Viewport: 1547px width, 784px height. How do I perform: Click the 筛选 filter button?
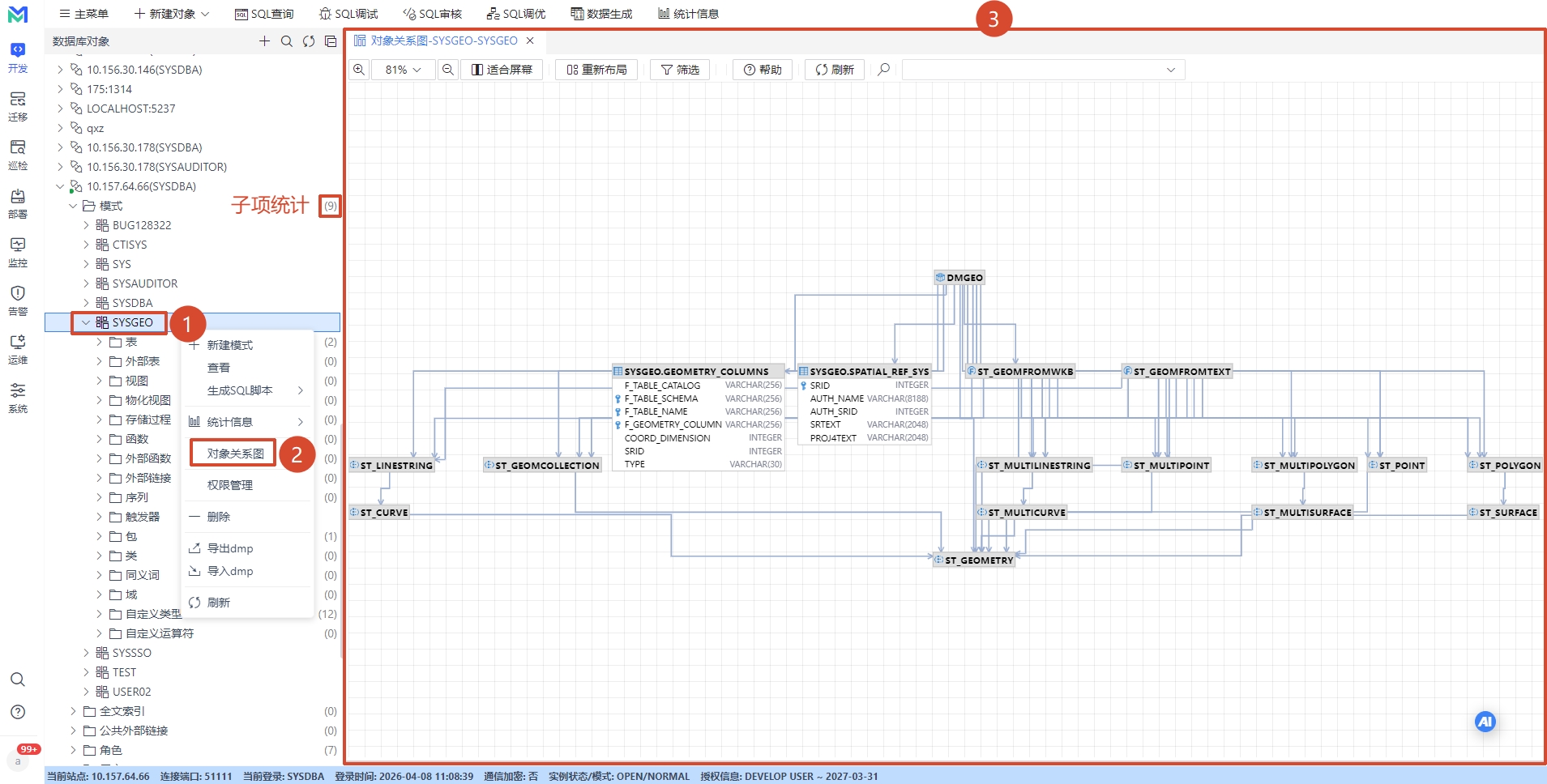pyautogui.click(x=680, y=70)
